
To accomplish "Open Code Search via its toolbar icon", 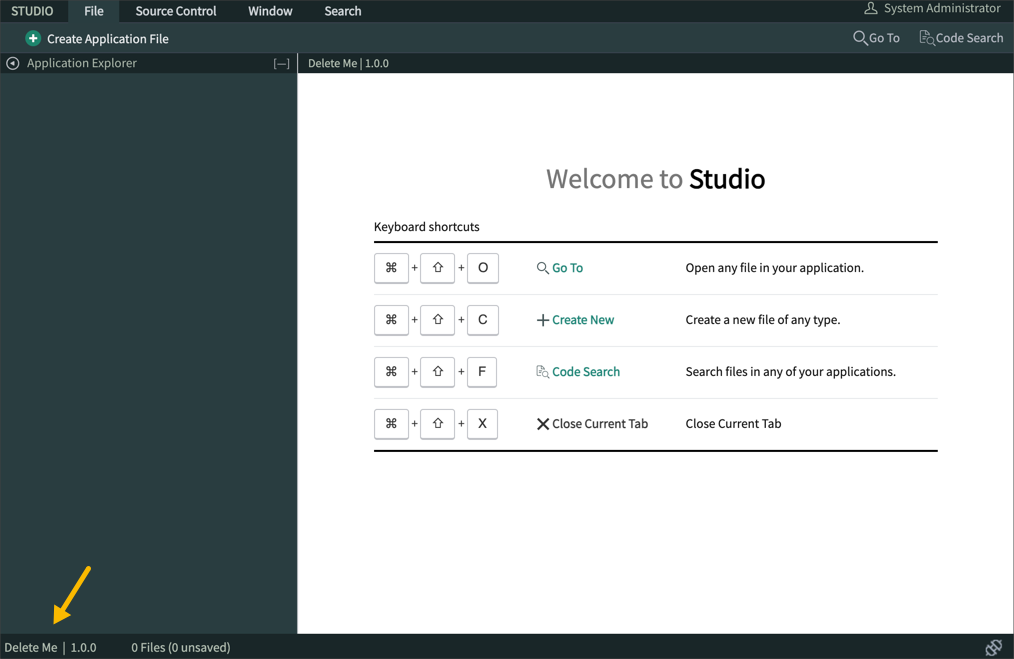I will (927, 37).
